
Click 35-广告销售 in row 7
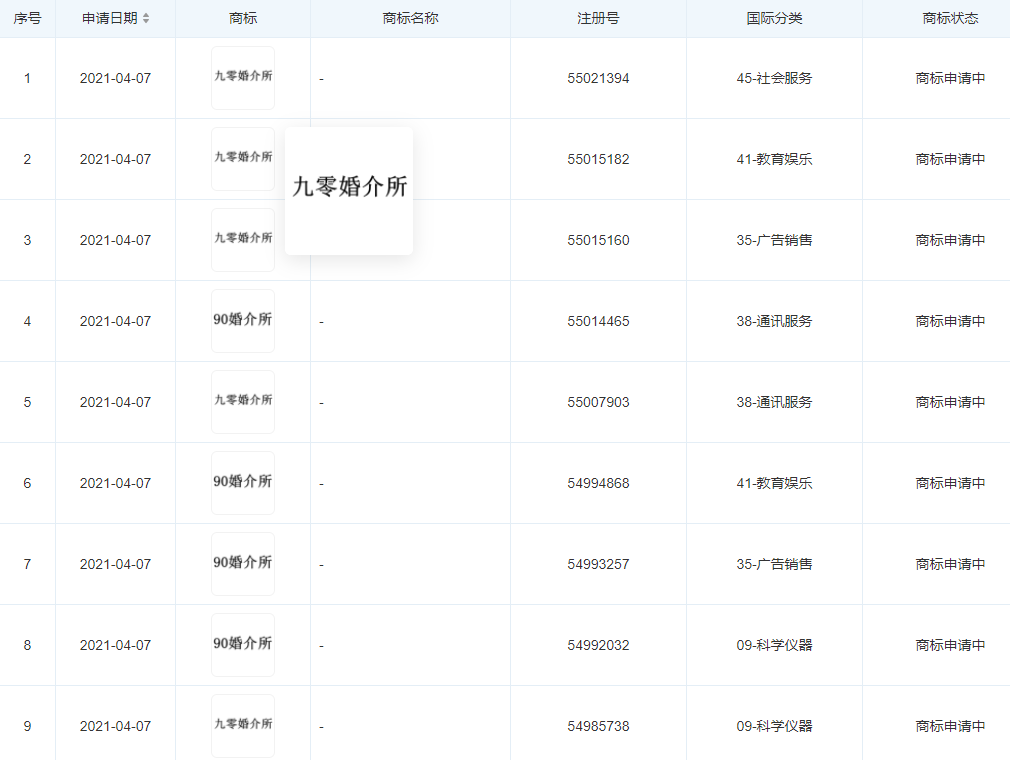click(774, 565)
